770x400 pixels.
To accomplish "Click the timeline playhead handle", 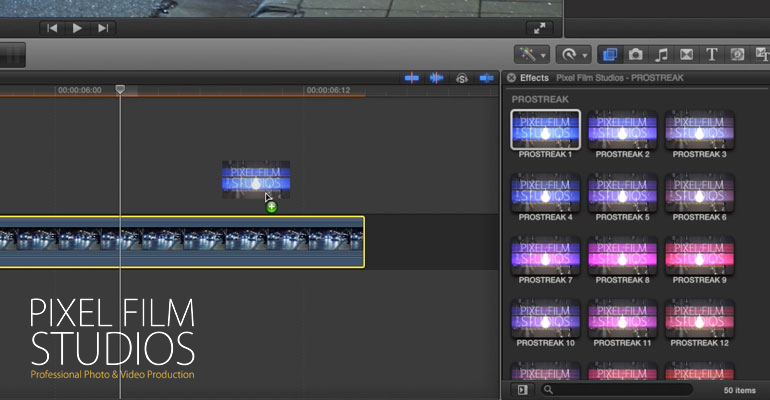I will tap(120, 89).
